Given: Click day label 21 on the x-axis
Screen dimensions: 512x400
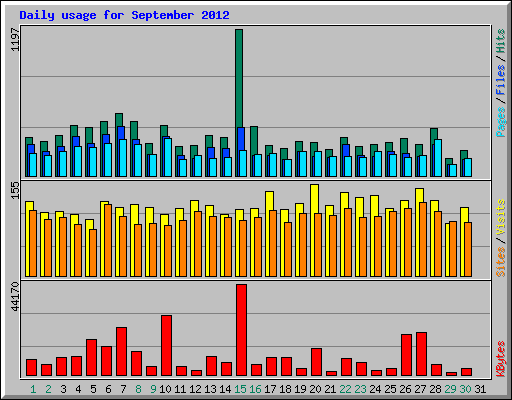Looking at the screenshot, I should coord(330,389).
